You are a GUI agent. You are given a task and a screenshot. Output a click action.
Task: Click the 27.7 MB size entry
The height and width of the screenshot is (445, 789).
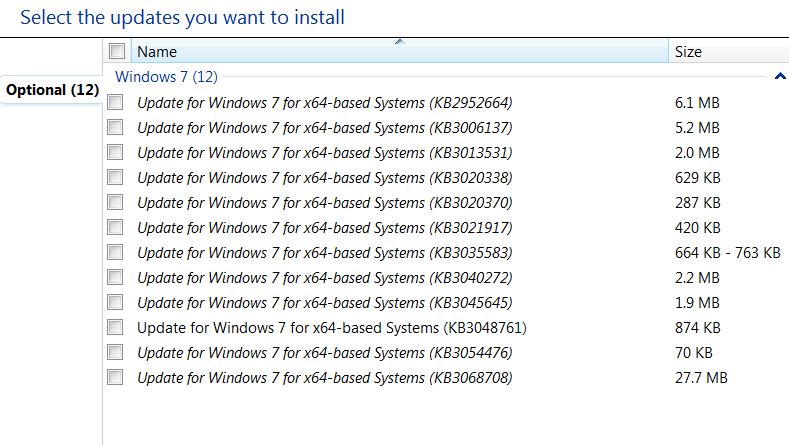[x=701, y=377]
